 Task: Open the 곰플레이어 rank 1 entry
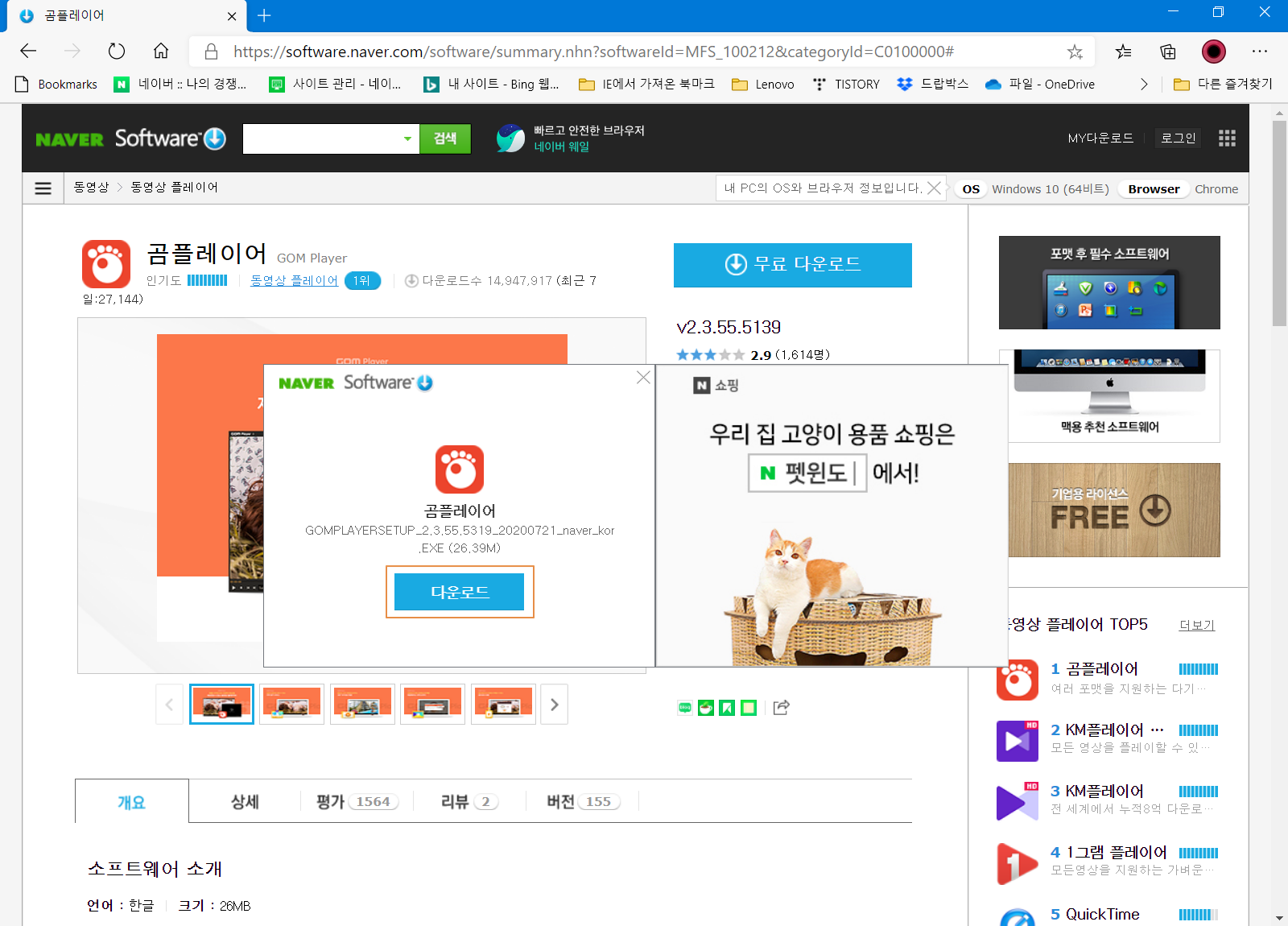[x=1107, y=679]
